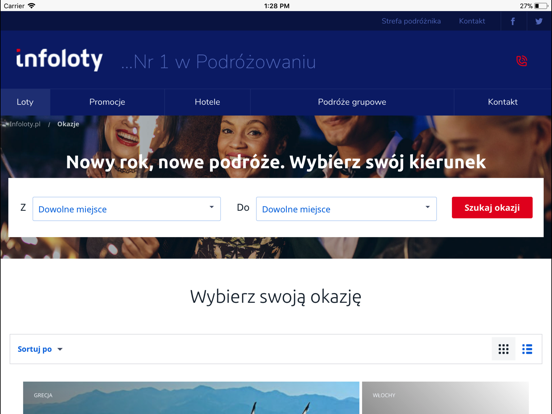Tap the red phone call icon

[521, 61]
